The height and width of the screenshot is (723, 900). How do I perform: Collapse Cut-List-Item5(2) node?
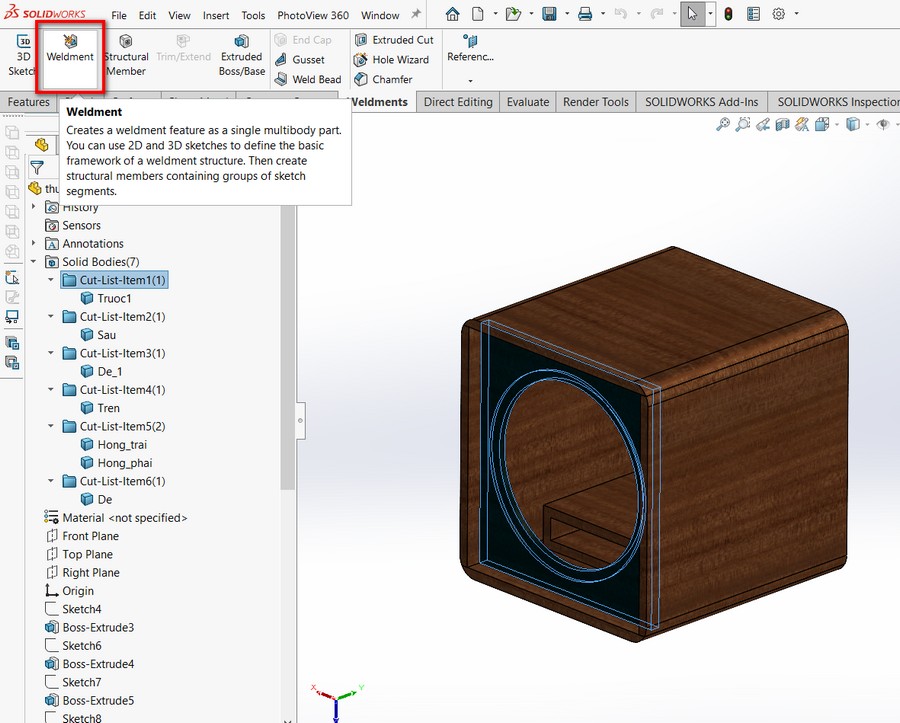pyautogui.click(x=51, y=426)
